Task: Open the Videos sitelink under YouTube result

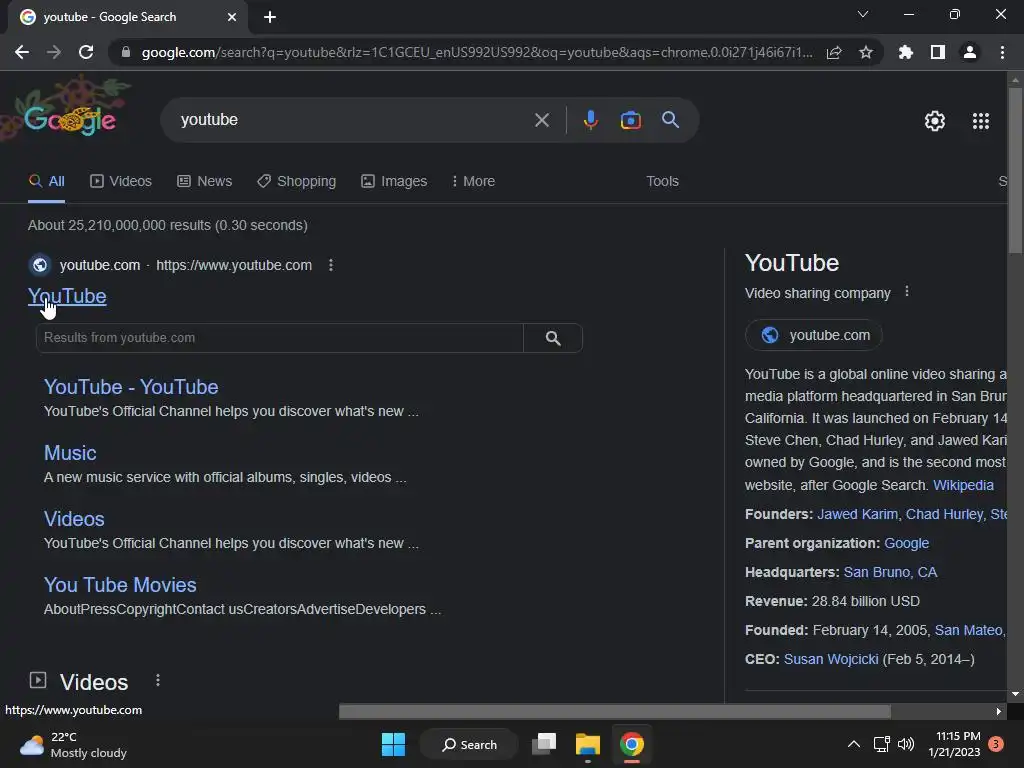Action: (74, 519)
